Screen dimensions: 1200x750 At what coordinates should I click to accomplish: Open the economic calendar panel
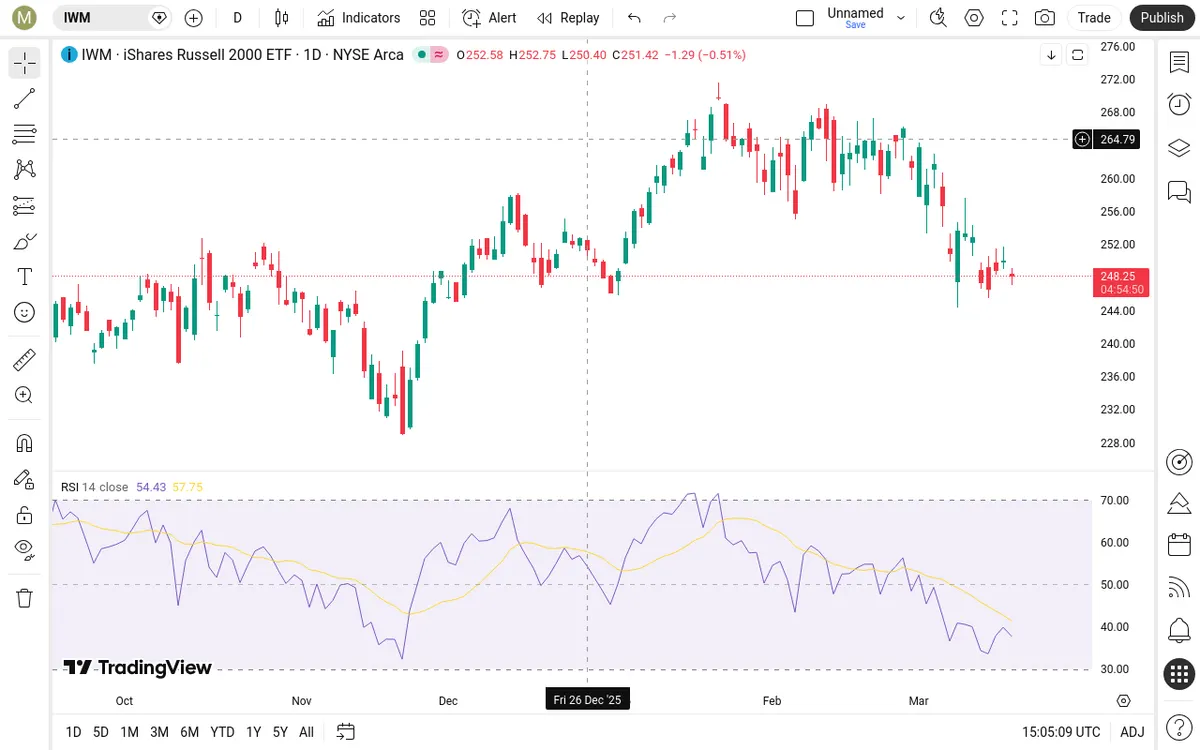[x=1179, y=545]
